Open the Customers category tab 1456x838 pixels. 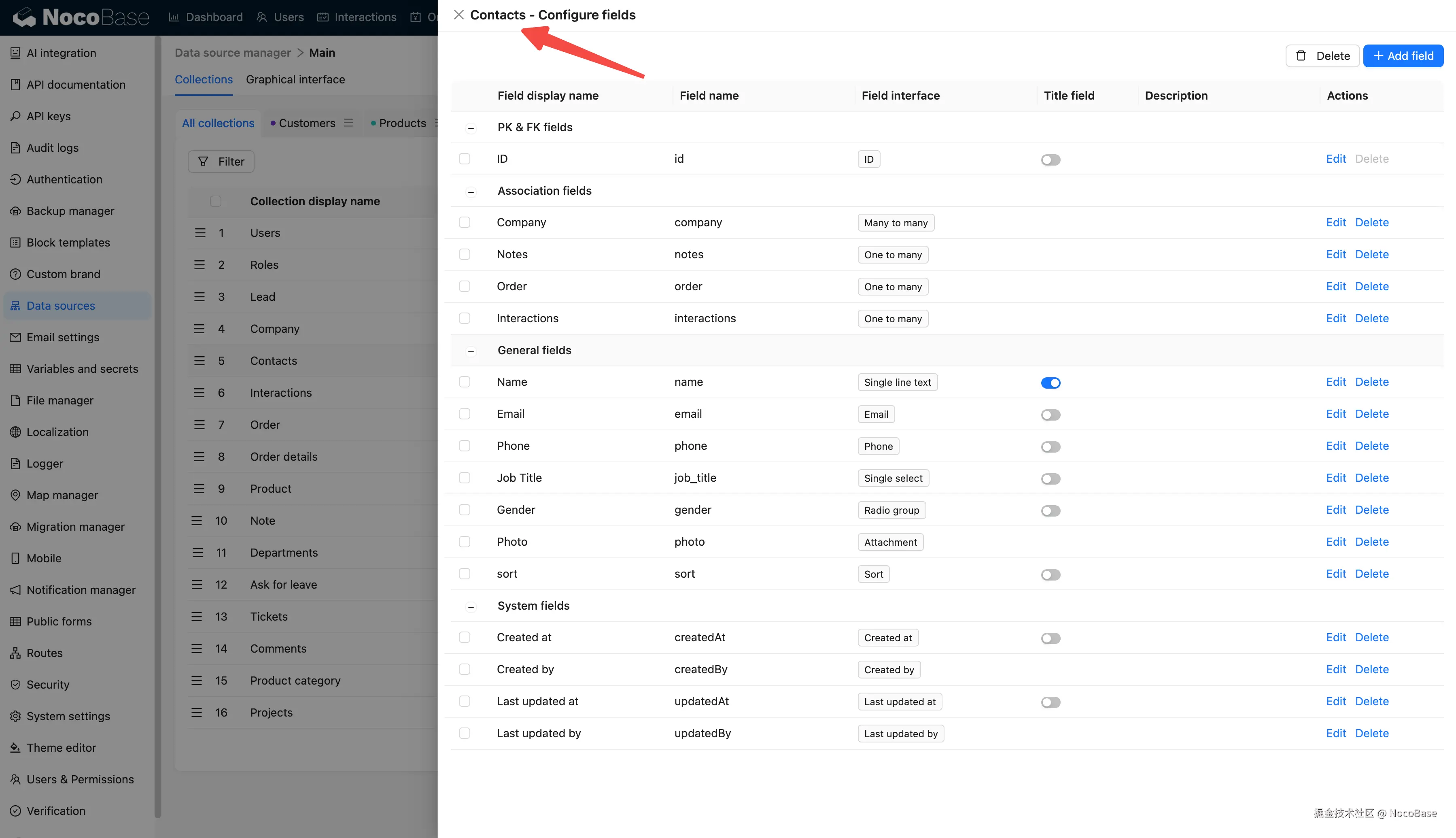(307, 123)
